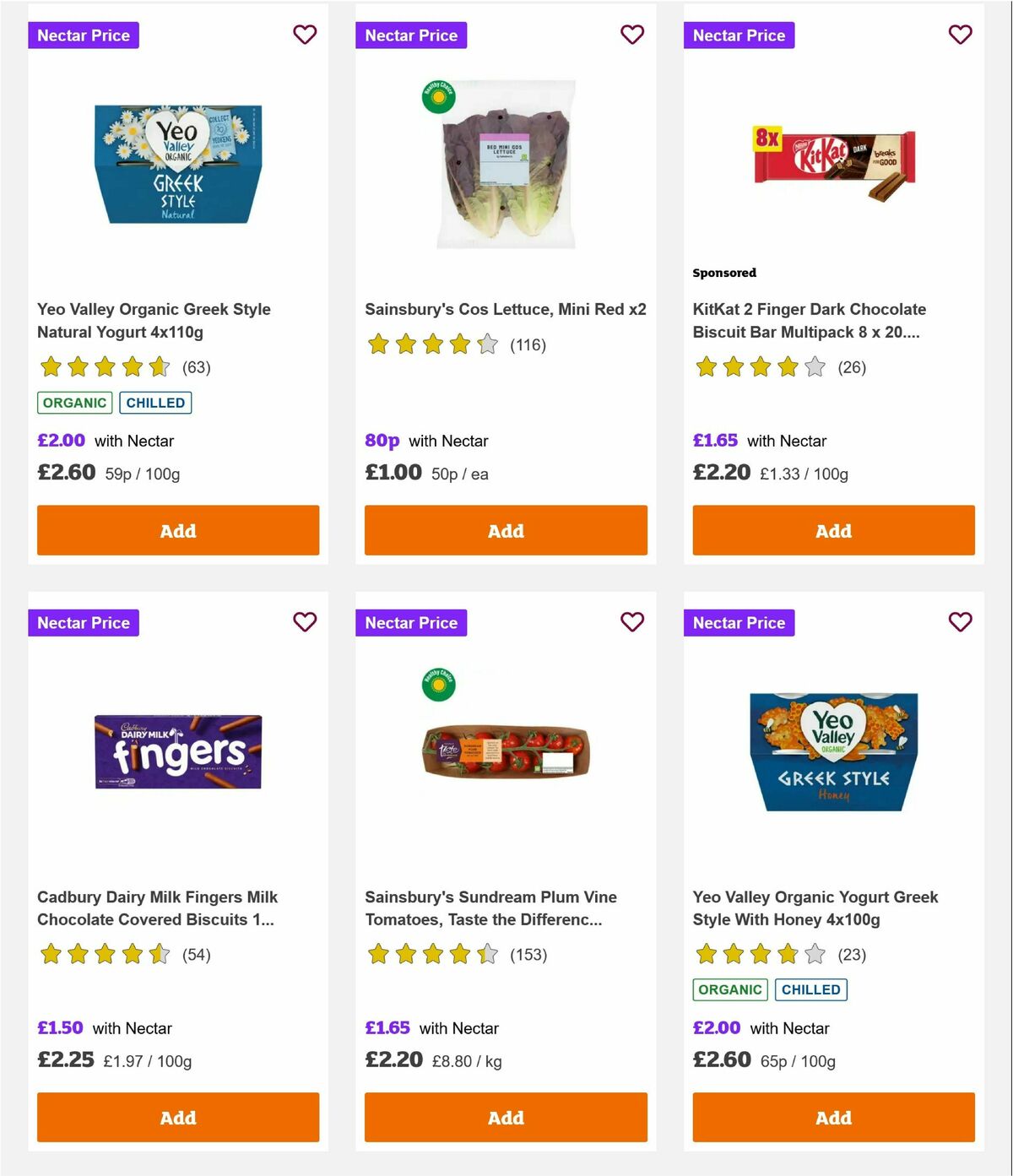Click the Cadbury Fingers product thumbnail
The width and height of the screenshot is (1013, 1176).
tap(177, 752)
